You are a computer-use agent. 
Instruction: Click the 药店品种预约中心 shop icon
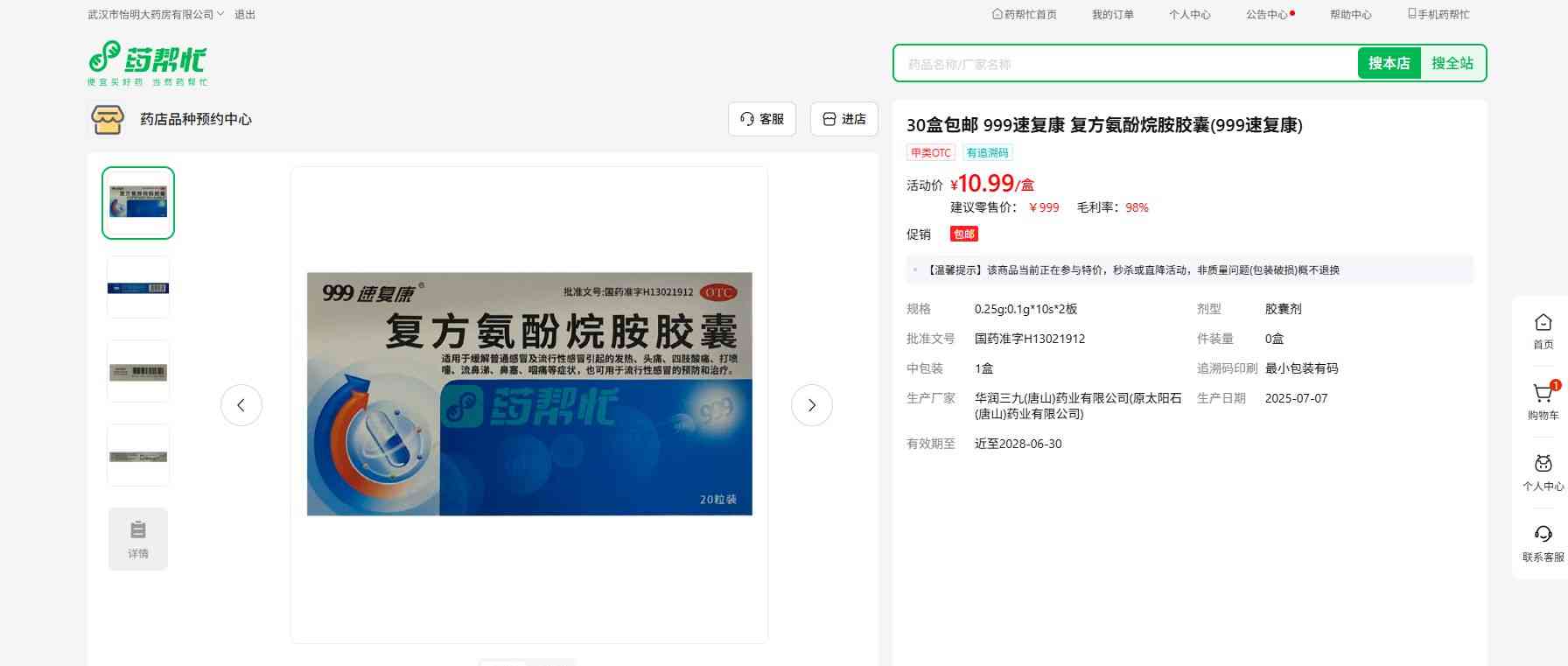pyautogui.click(x=108, y=119)
